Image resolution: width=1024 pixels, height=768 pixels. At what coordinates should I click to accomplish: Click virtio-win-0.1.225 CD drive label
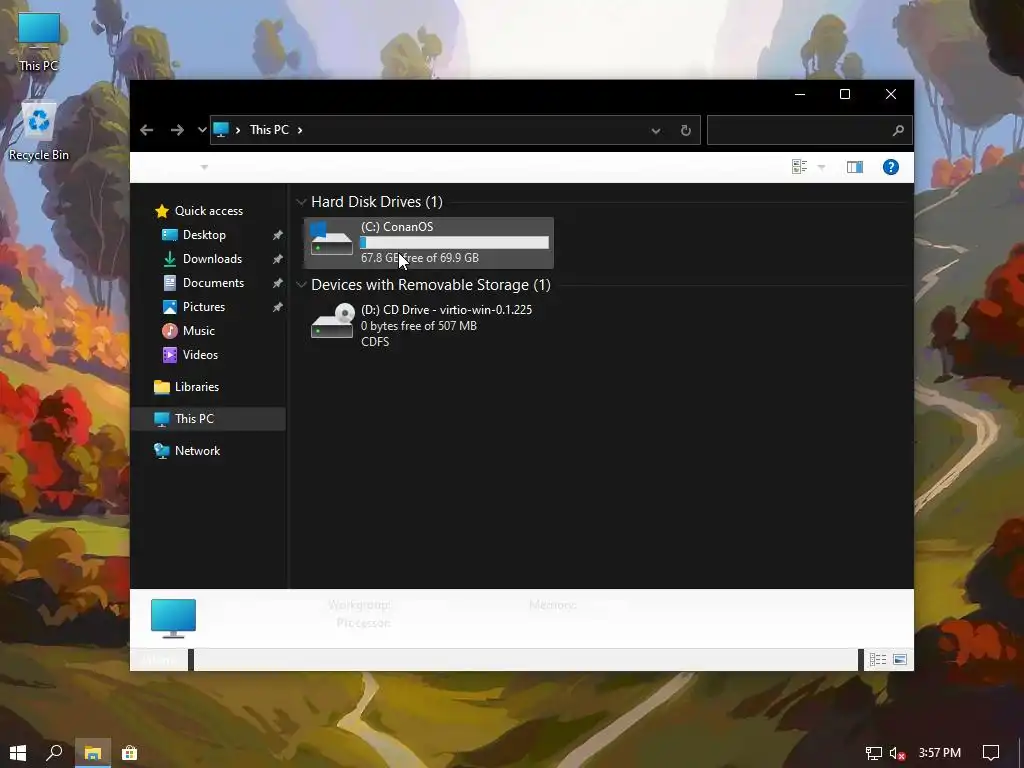(447, 310)
